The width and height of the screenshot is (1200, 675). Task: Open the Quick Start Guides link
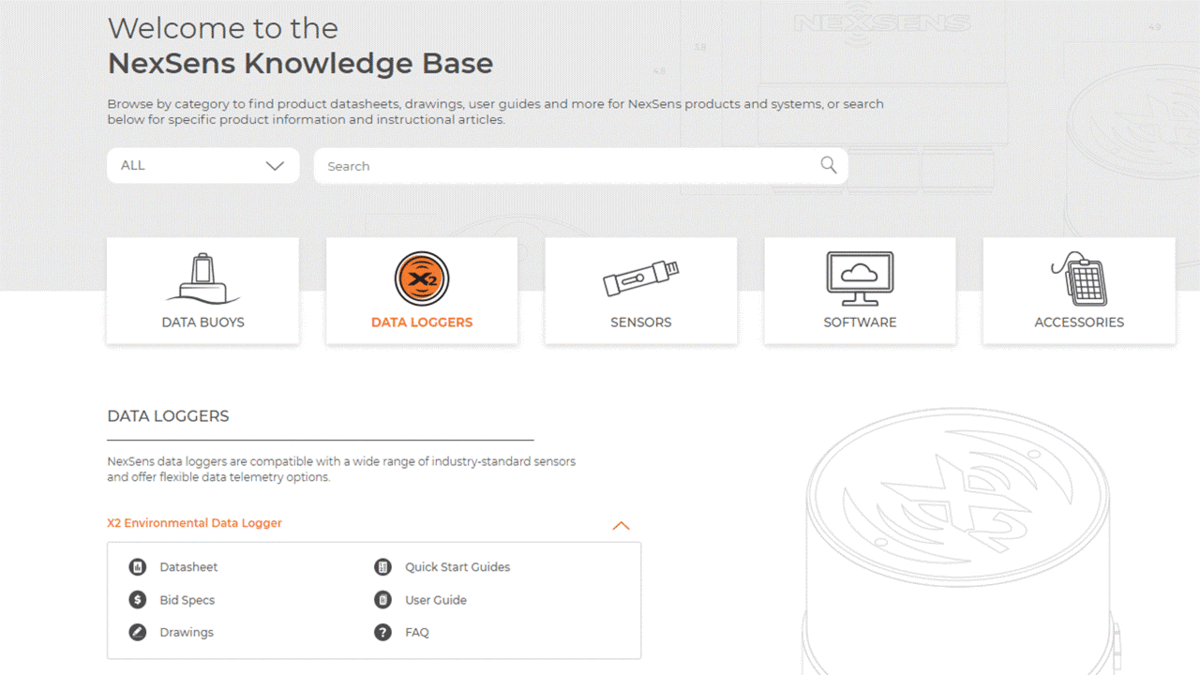[457, 567]
